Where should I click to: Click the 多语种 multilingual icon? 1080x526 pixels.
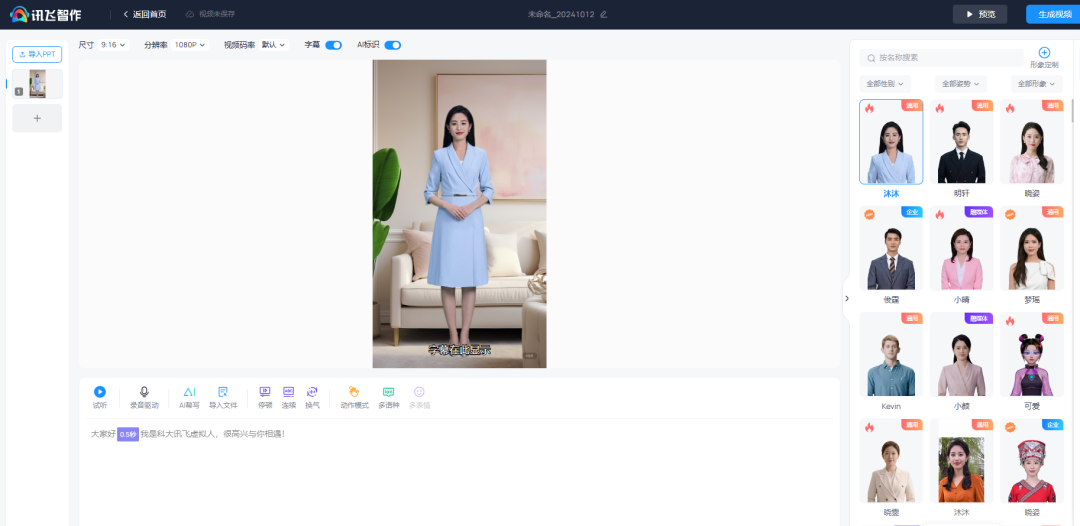(x=388, y=393)
